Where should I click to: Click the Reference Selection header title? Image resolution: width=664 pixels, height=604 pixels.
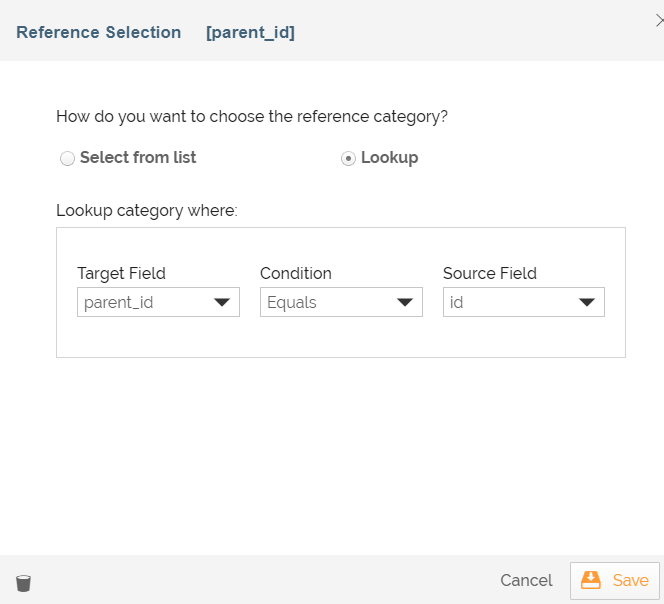[99, 32]
